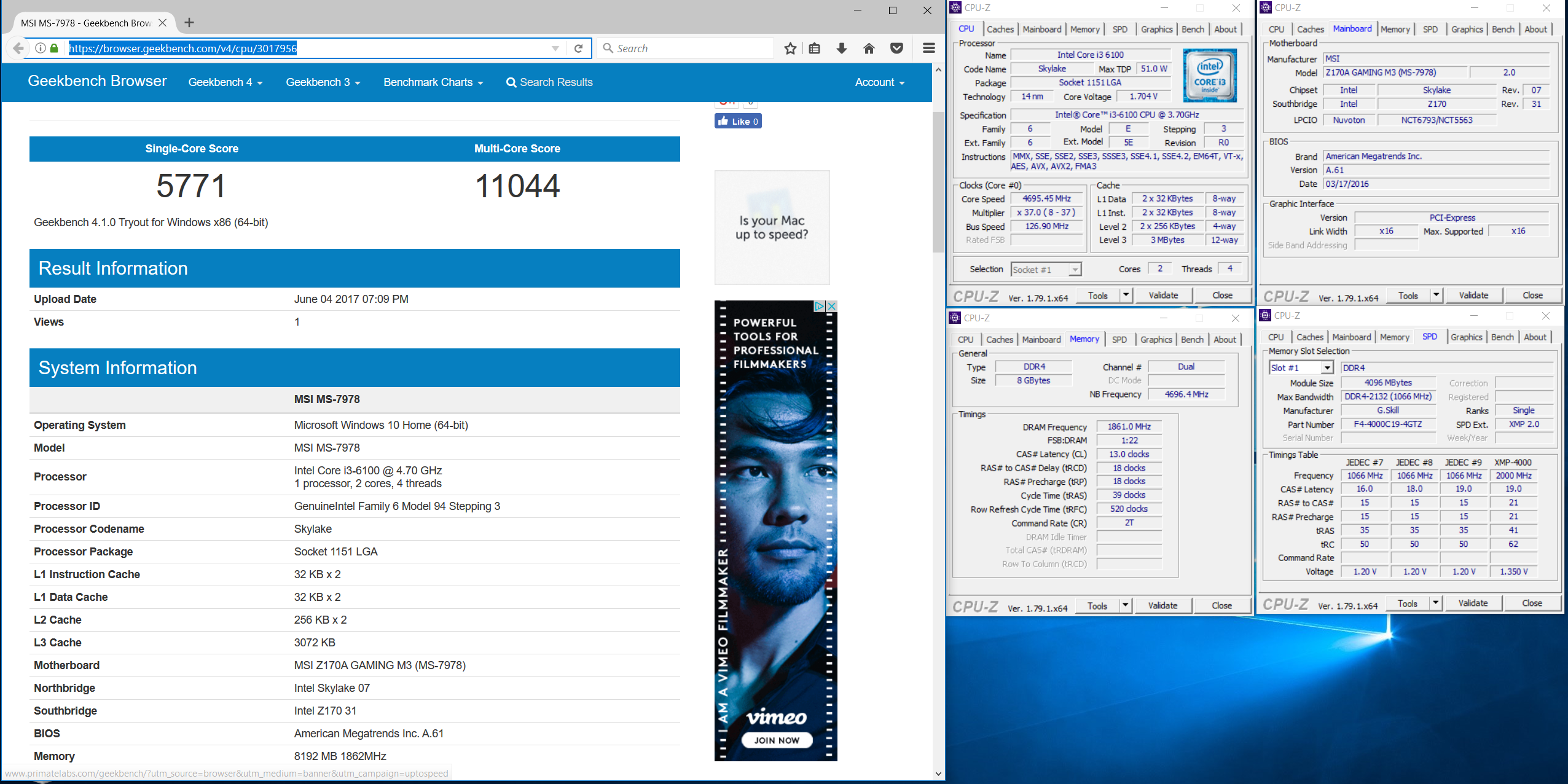Screen dimensions: 1568x784
Task: Open the downloads arrow icon
Action: point(842,48)
